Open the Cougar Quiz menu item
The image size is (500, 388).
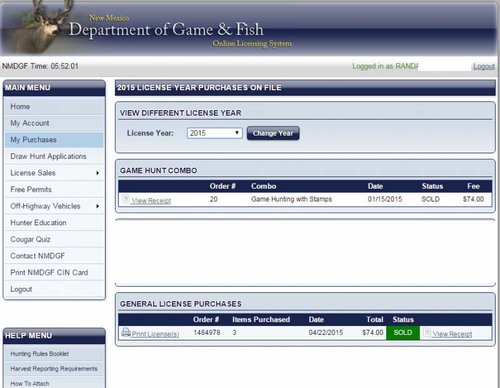pyautogui.click(x=30, y=239)
